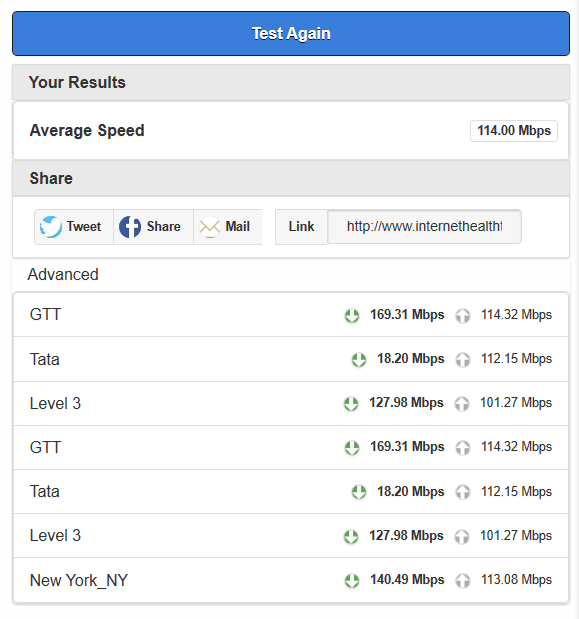Click the download icon in first Tata row
The height and width of the screenshot is (619, 579).
point(359,360)
